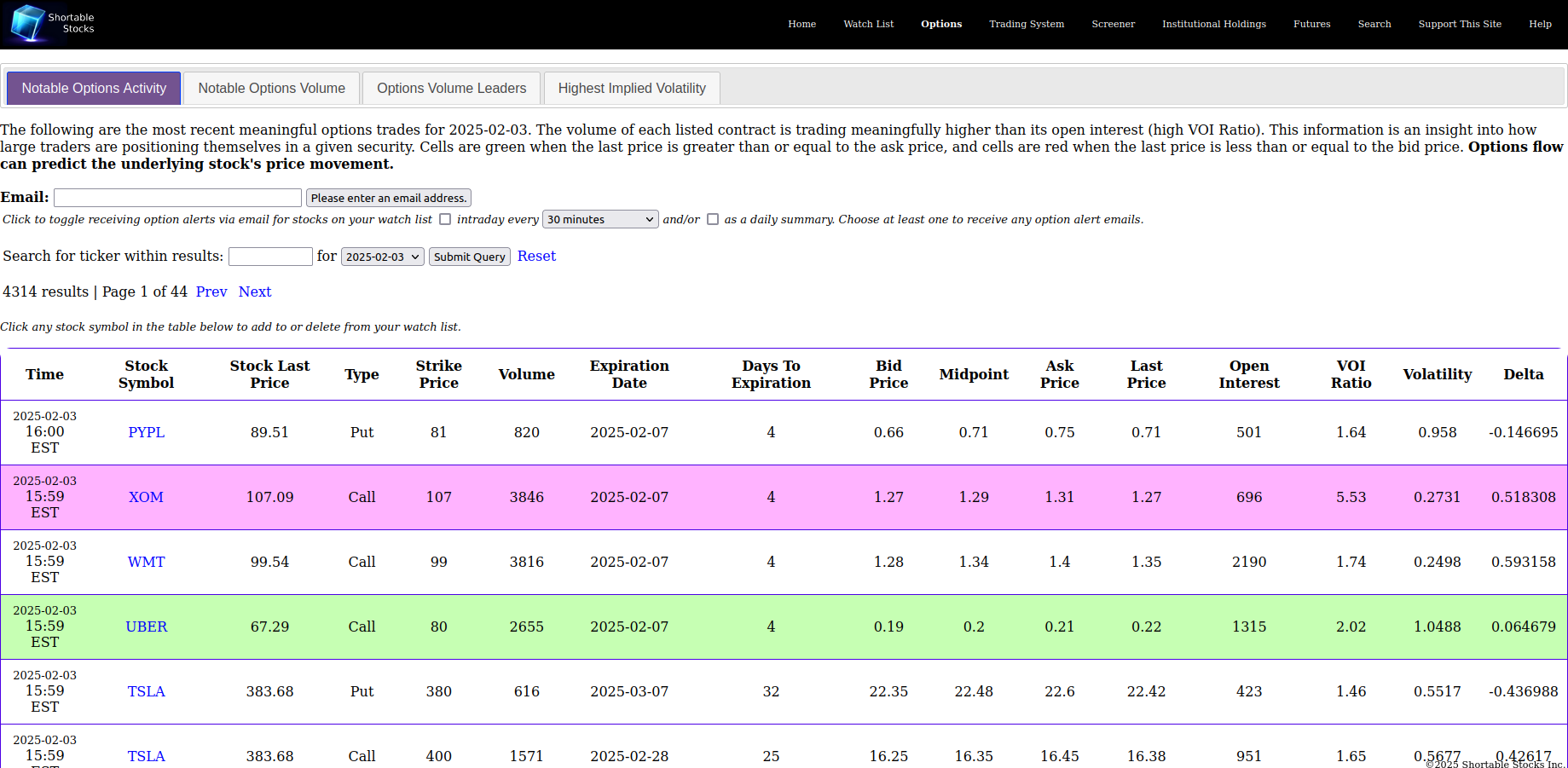Click the 4314 results page count text
Viewport: 1568px width, 768px height.
coord(46,292)
